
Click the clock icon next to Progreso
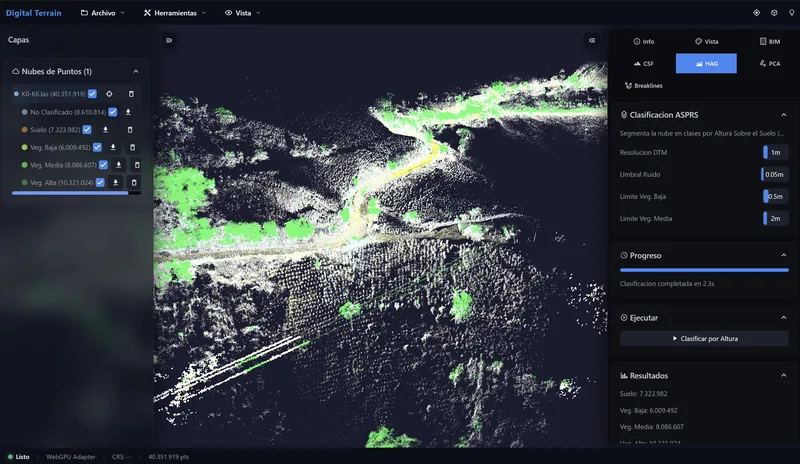click(623, 255)
